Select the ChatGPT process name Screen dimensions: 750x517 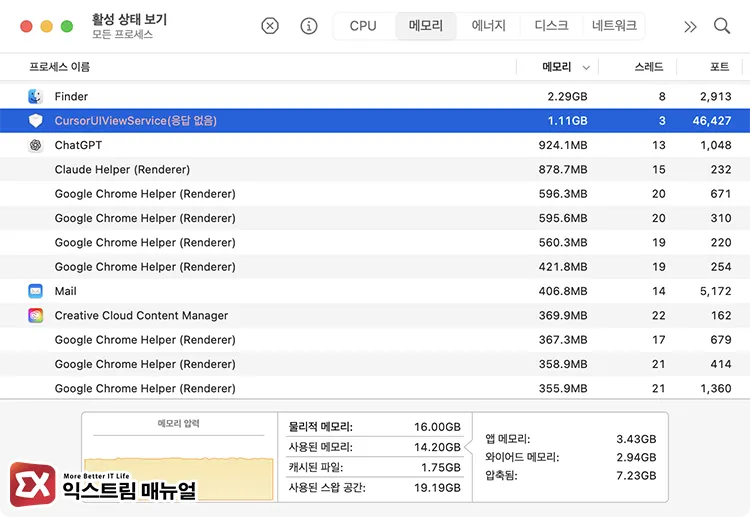pyautogui.click(x=78, y=145)
